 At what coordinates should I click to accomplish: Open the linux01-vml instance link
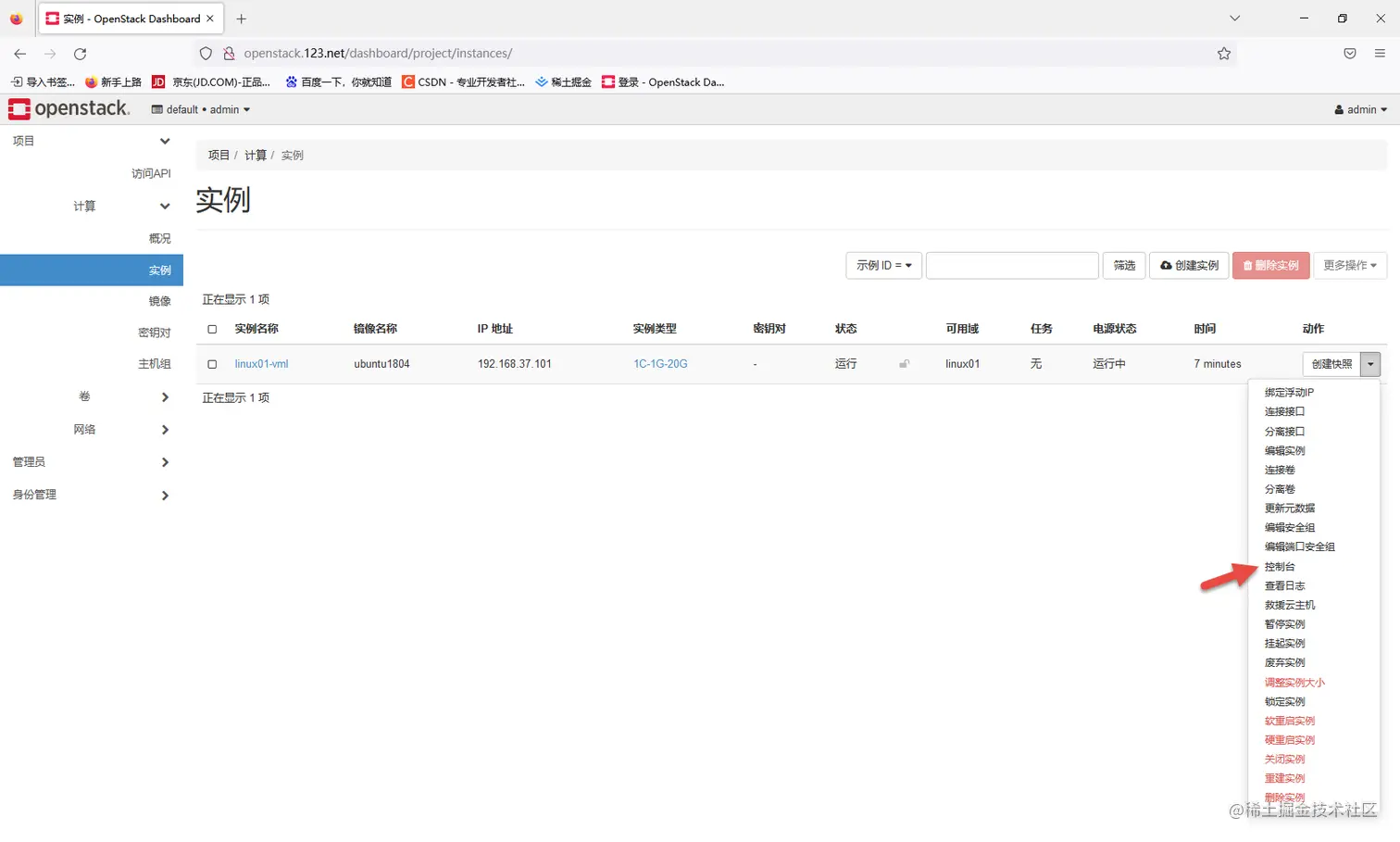pyautogui.click(x=261, y=364)
